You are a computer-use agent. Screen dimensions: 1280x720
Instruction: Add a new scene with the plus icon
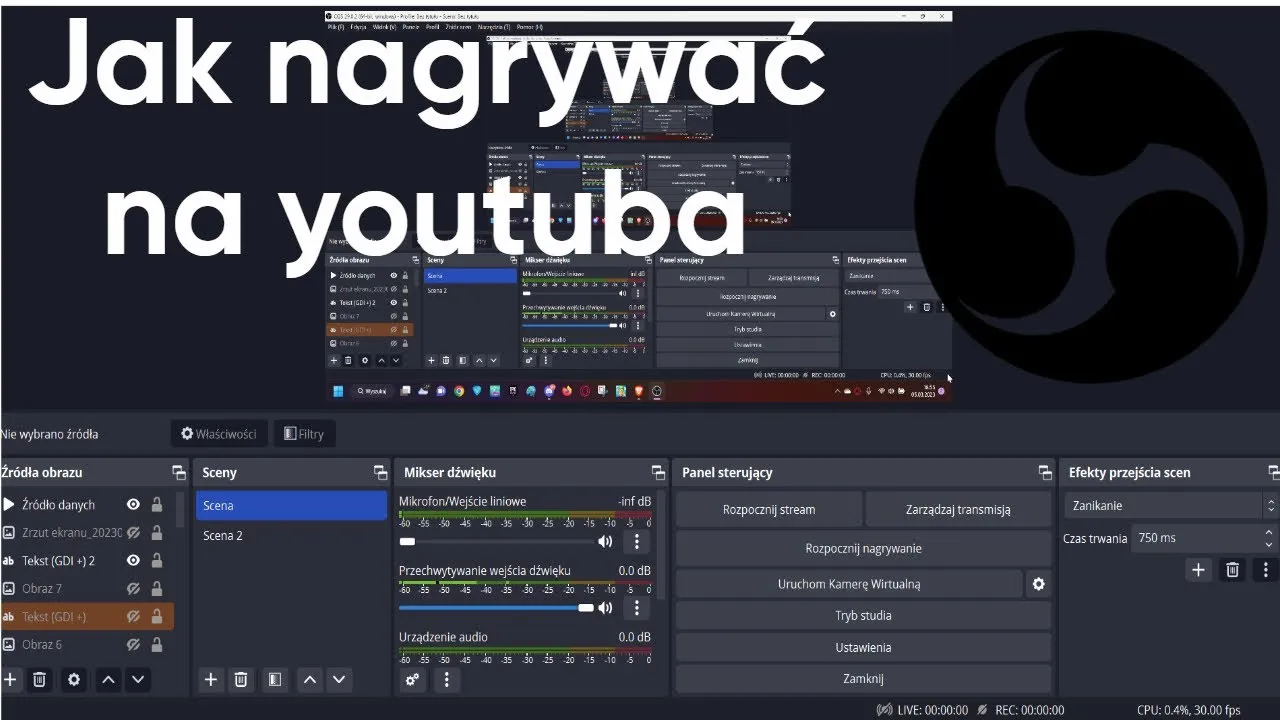(211, 679)
